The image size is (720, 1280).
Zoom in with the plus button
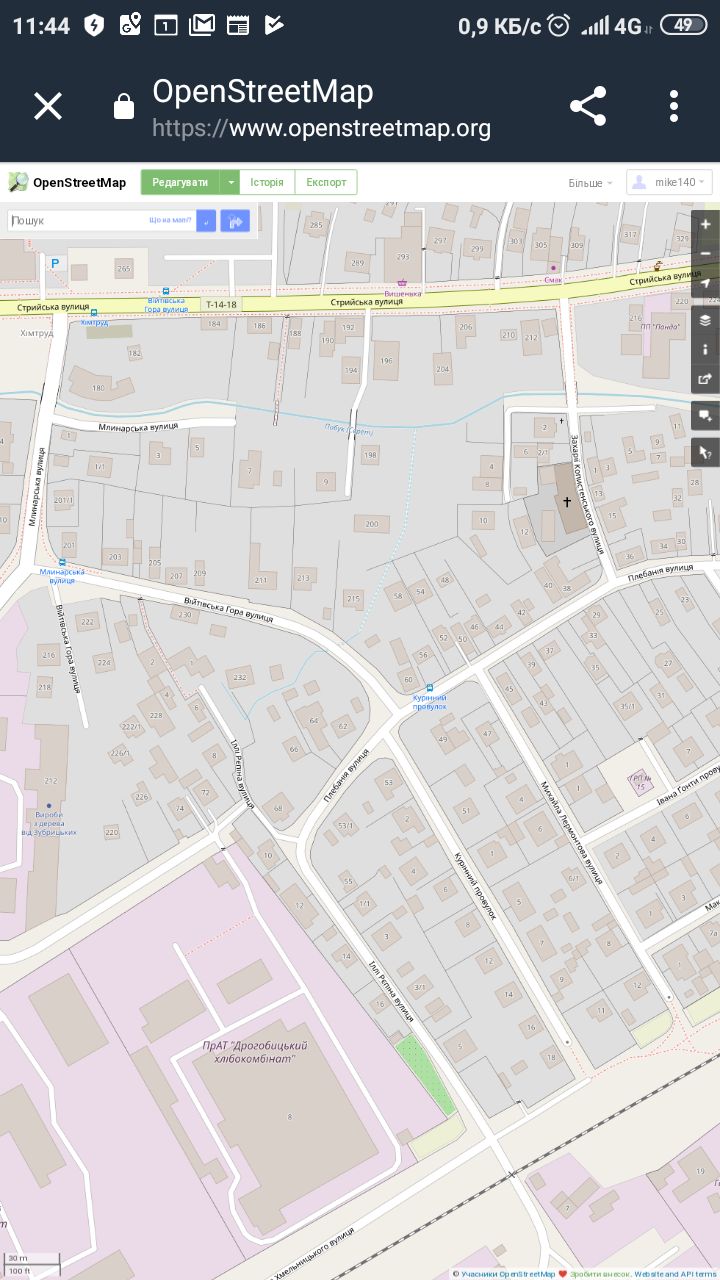coord(705,224)
